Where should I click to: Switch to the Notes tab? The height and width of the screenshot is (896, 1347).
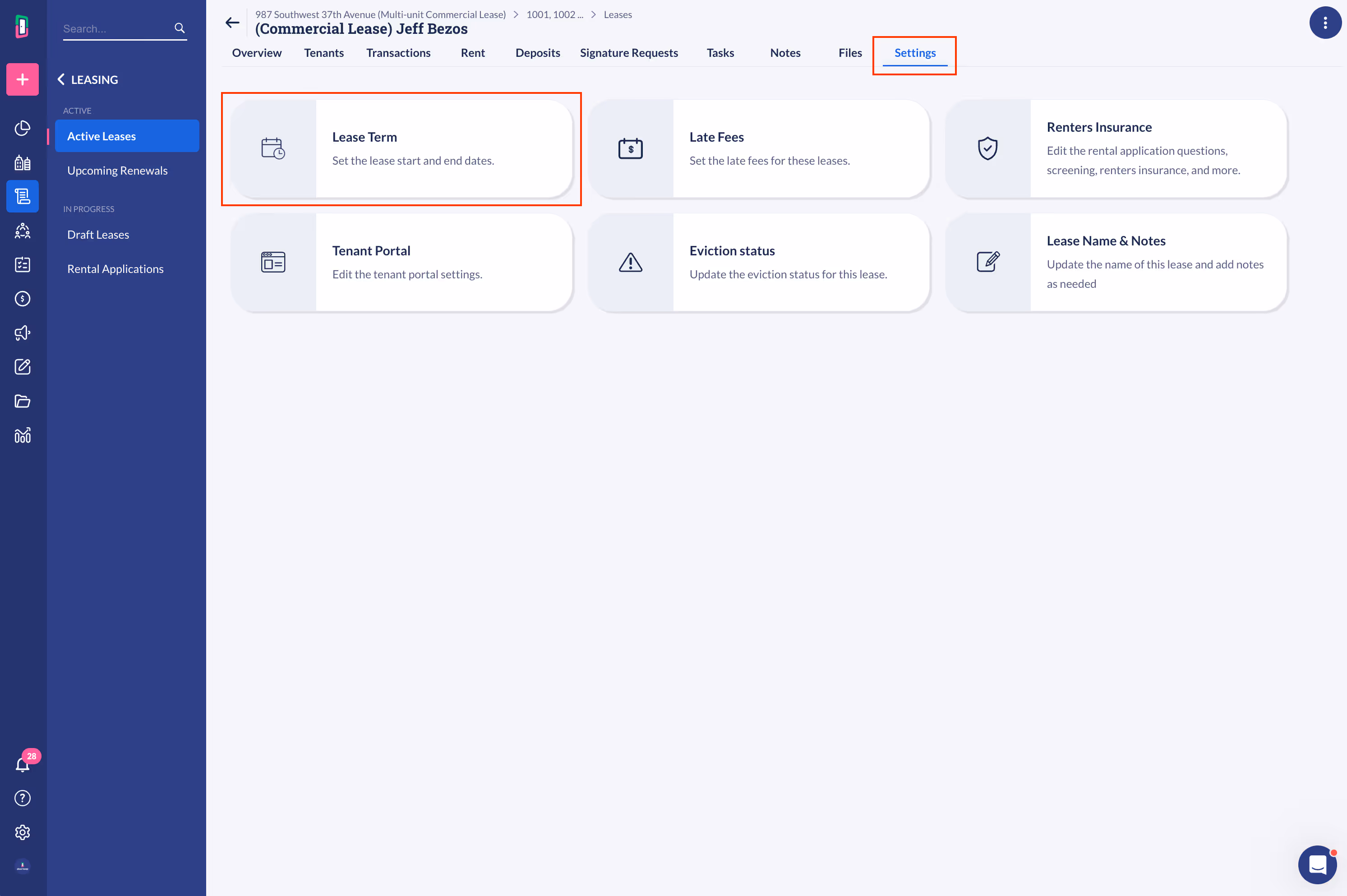785,53
